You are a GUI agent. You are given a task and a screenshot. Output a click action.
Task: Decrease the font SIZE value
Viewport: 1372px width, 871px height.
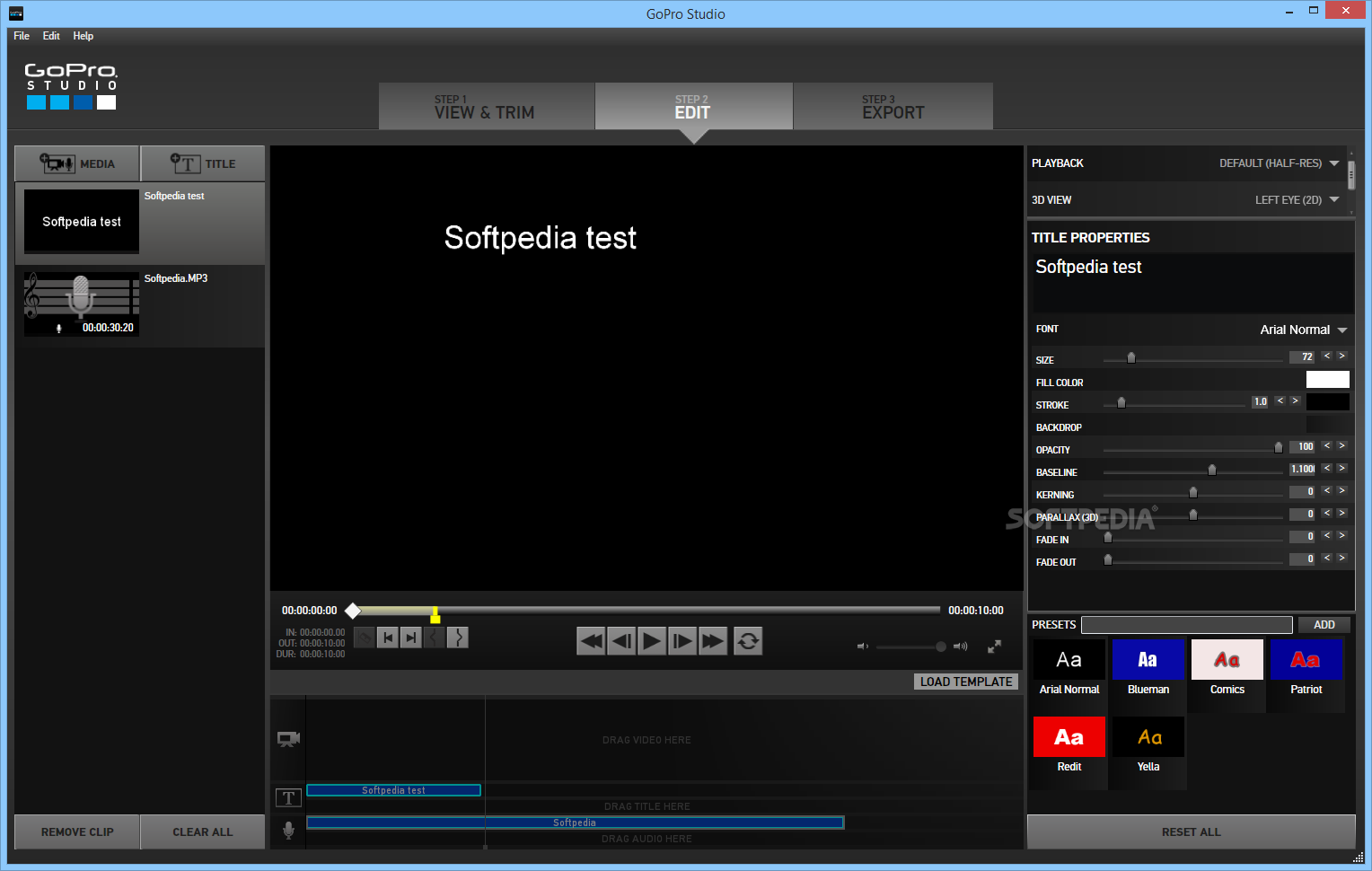point(1327,356)
